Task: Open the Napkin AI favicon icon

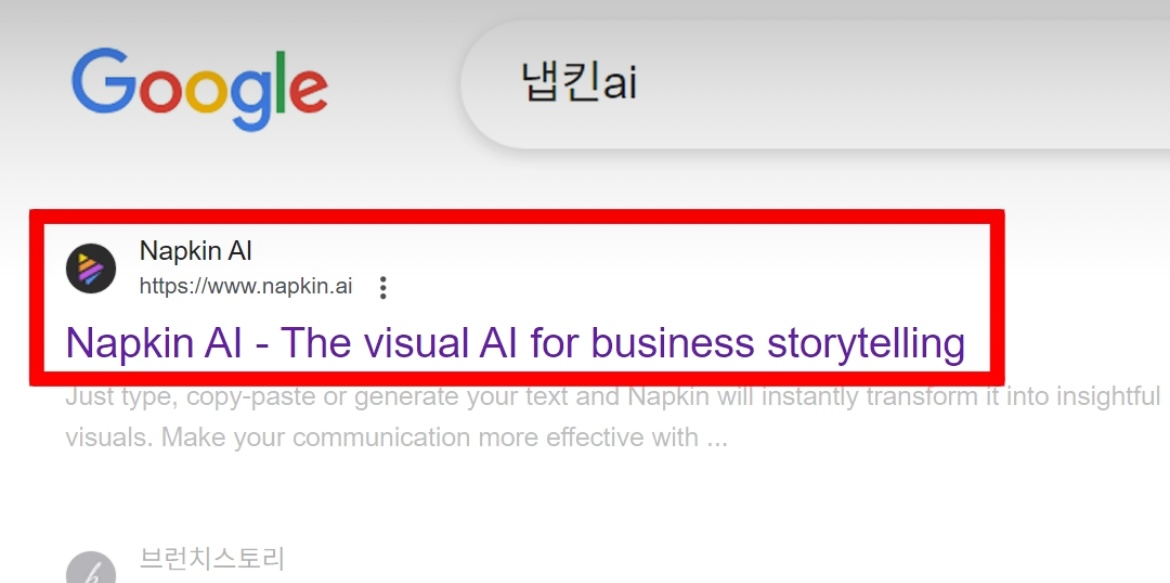Action: coord(91,269)
